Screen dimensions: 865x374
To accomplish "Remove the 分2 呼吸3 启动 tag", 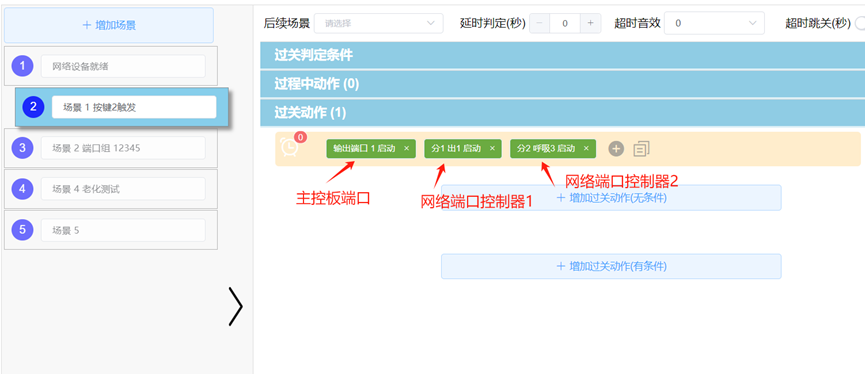I will (x=586, y=148).
